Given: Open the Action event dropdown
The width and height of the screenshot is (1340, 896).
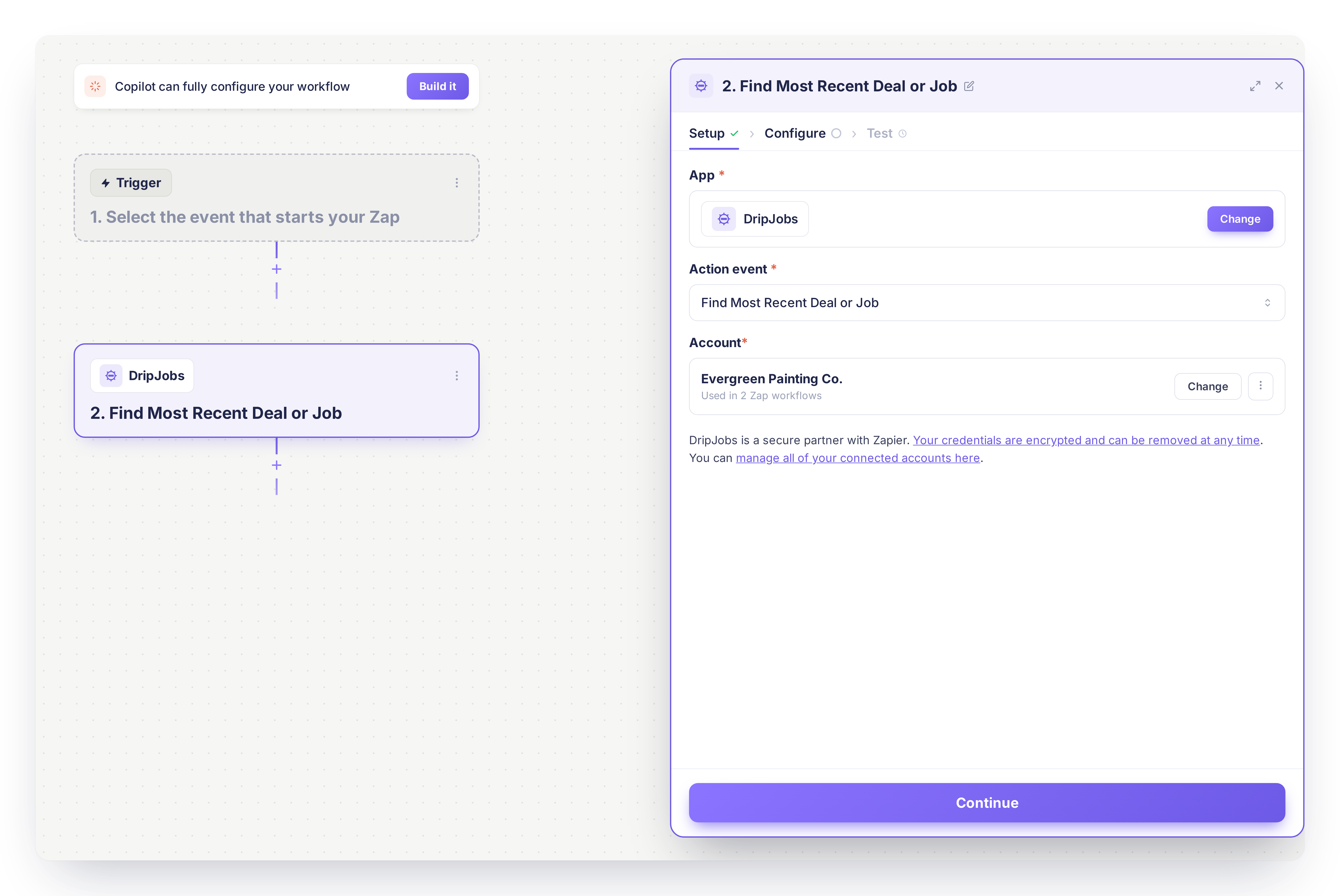Looking at the screenshot, I should [986, 303].
